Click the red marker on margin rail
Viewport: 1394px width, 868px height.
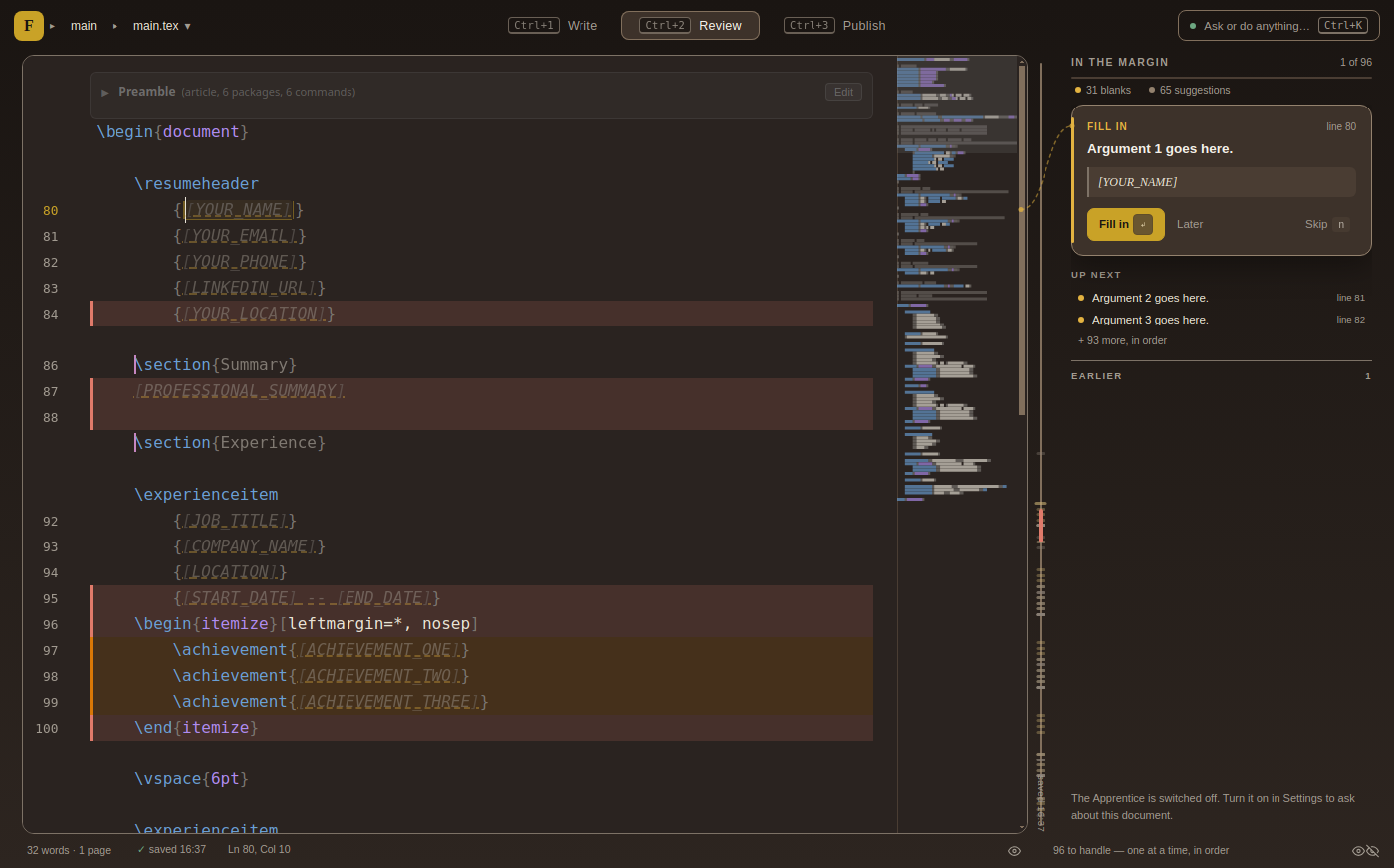pyautogui.click(x=1041, y=525)
